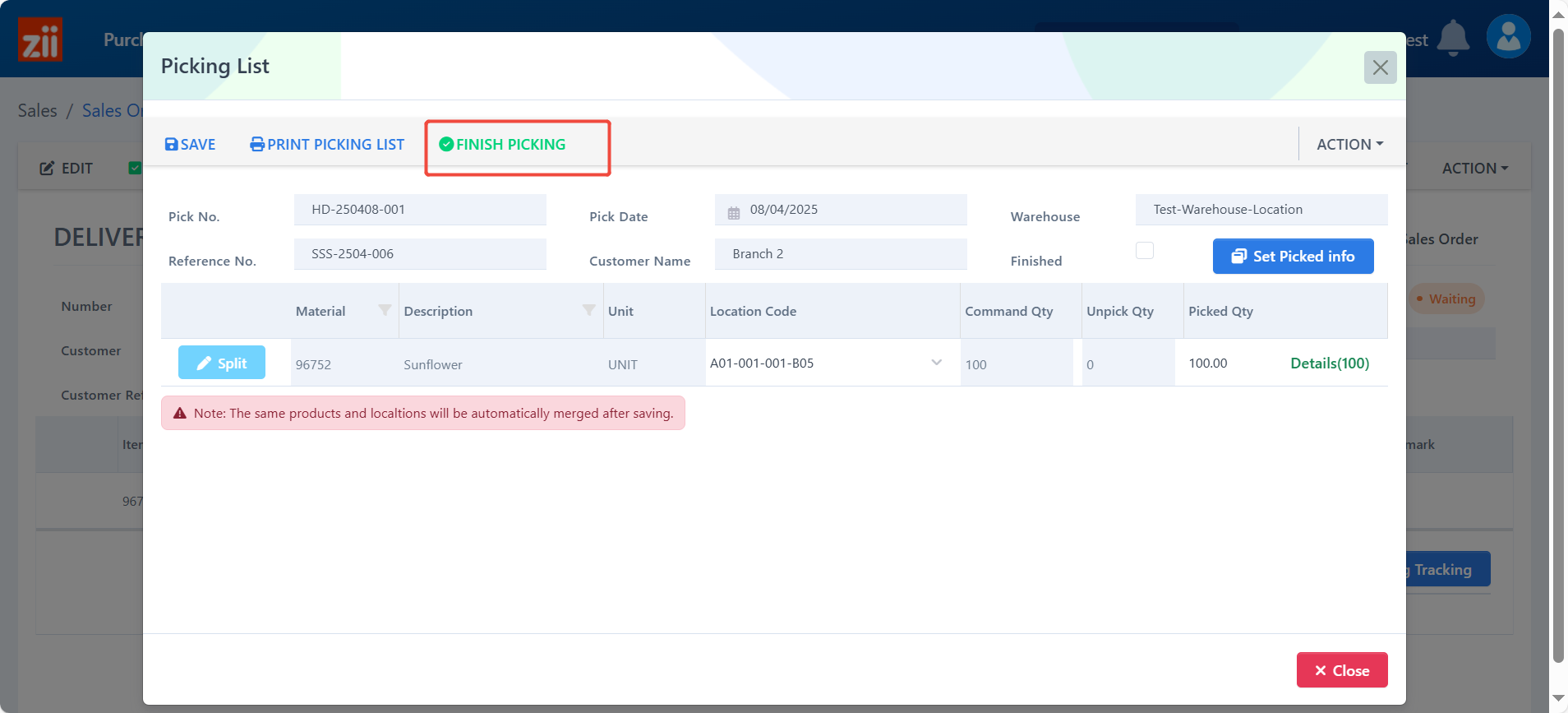The image size is (1568, 713).
Task: Toggle the Finished checkbox
Action: (x=1144, y=250)
